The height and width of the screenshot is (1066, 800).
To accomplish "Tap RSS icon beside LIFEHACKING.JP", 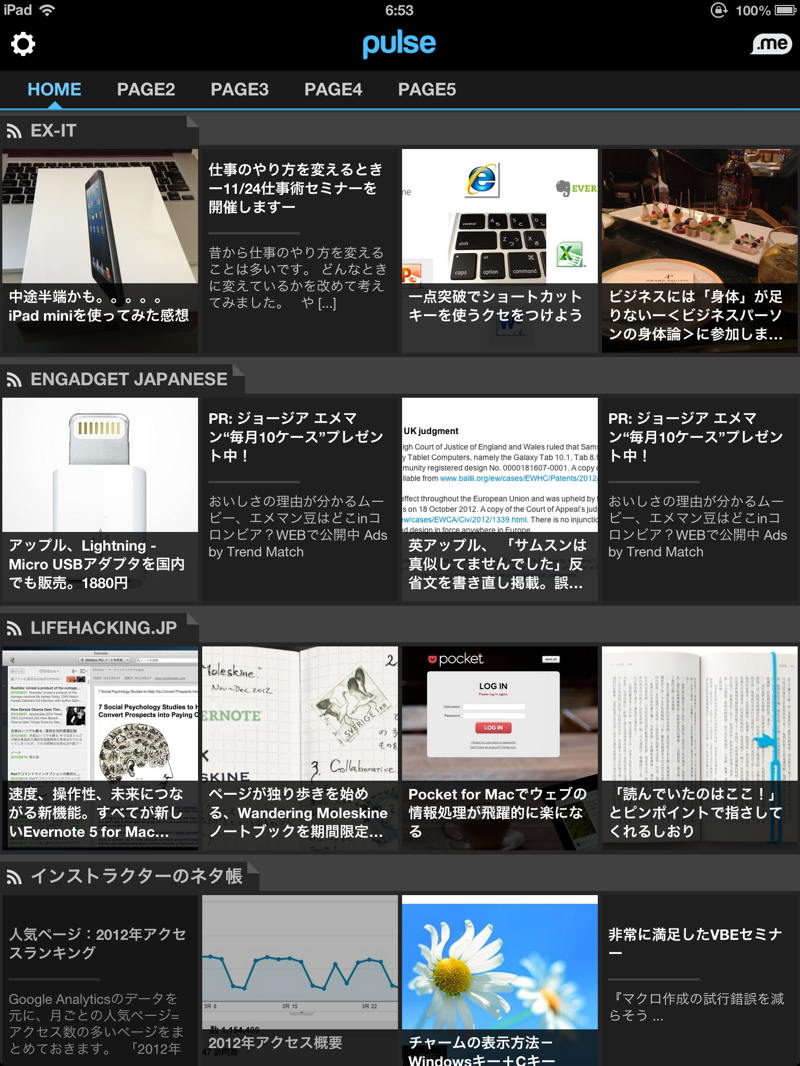I will 14,628.
